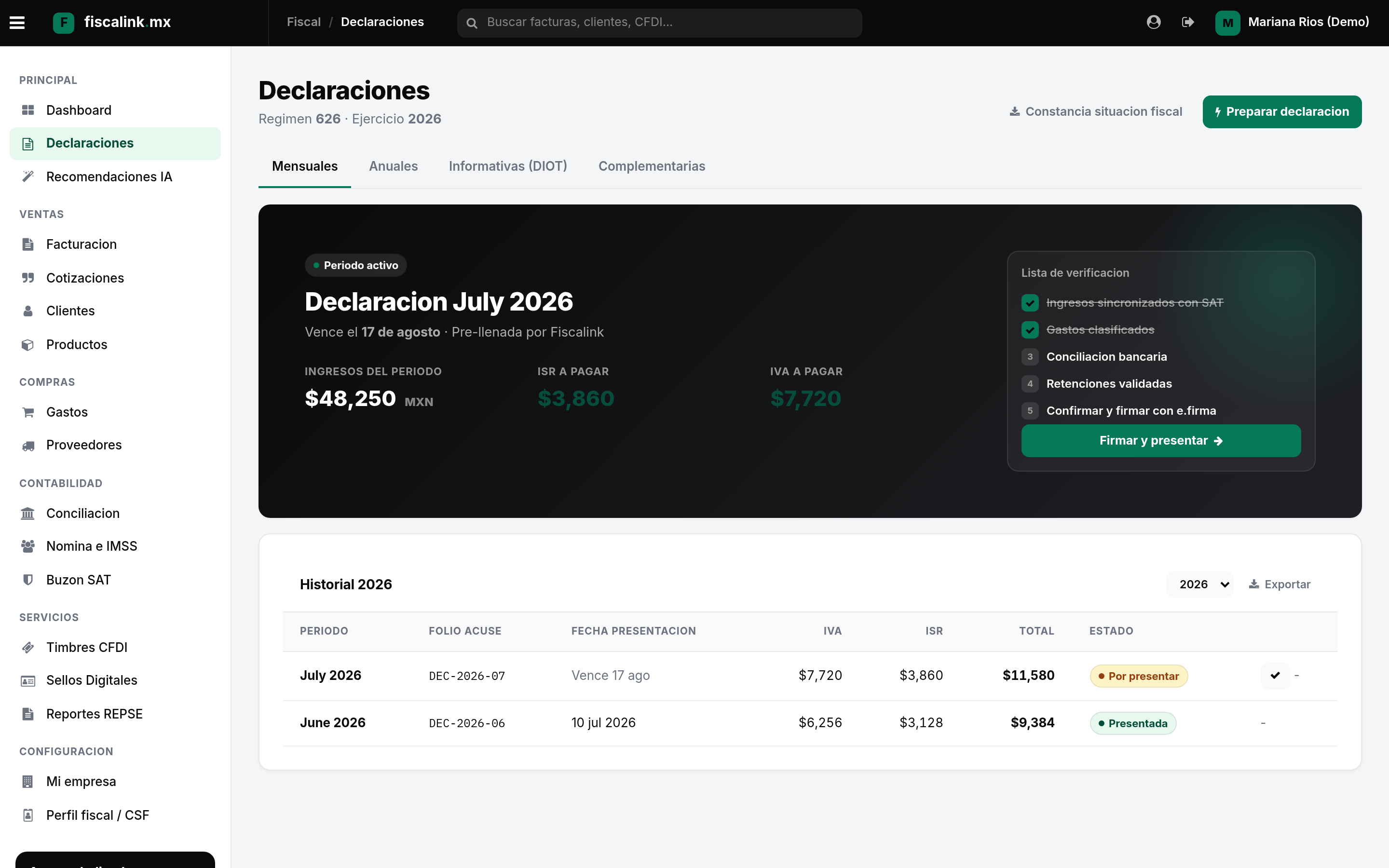The height and width of the screenshot is (868, 1389).
Task: Click the search magnifier icon
Action: click(x=472, y=23)
